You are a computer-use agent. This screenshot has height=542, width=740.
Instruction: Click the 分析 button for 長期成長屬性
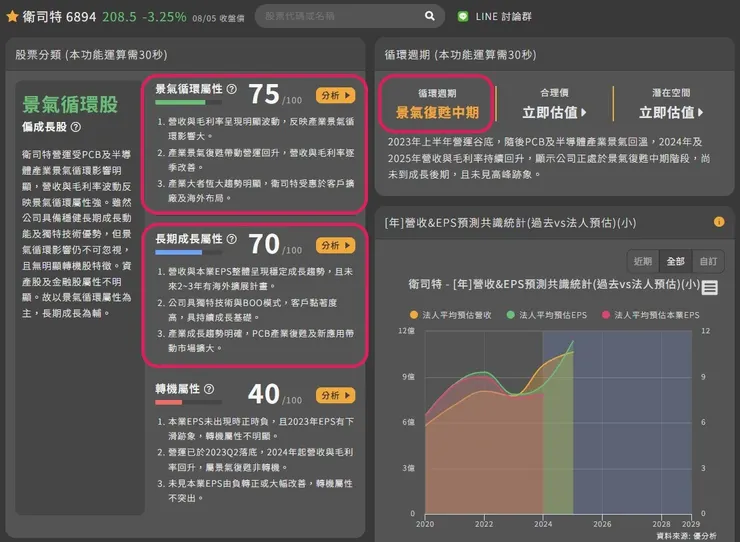[x=336, y=246]
